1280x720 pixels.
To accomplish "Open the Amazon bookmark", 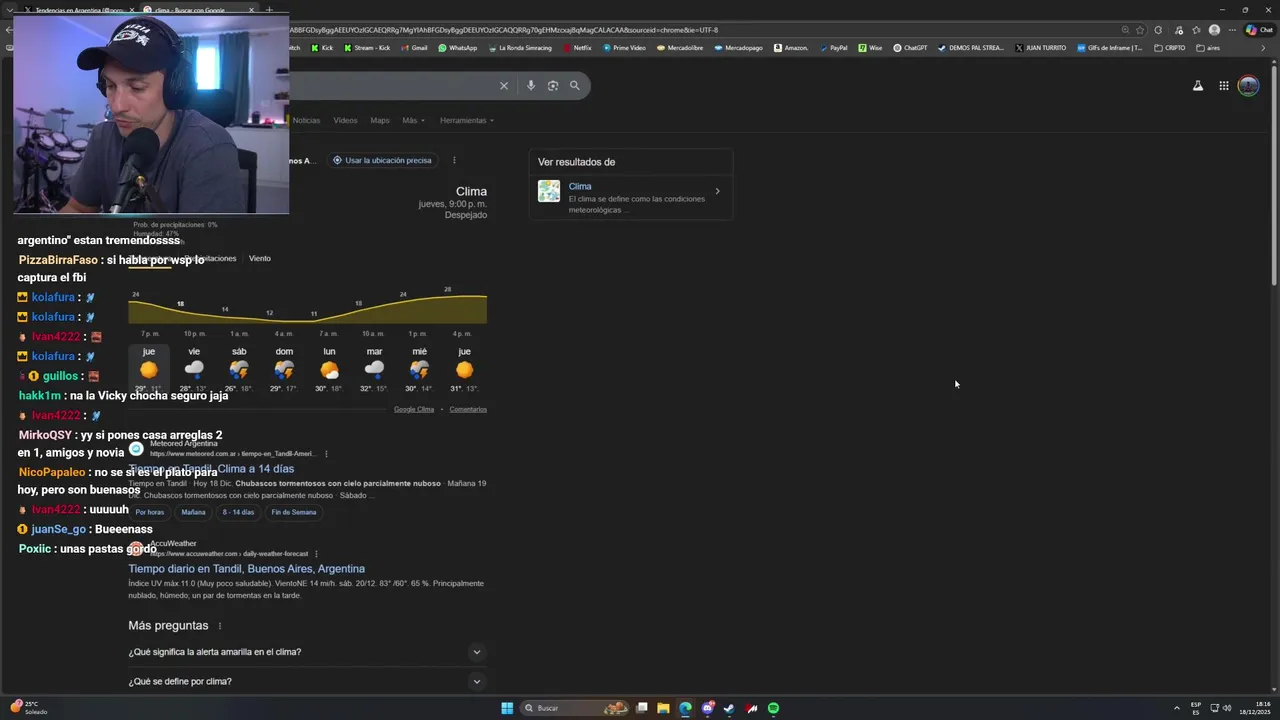I will click(791, 48).
